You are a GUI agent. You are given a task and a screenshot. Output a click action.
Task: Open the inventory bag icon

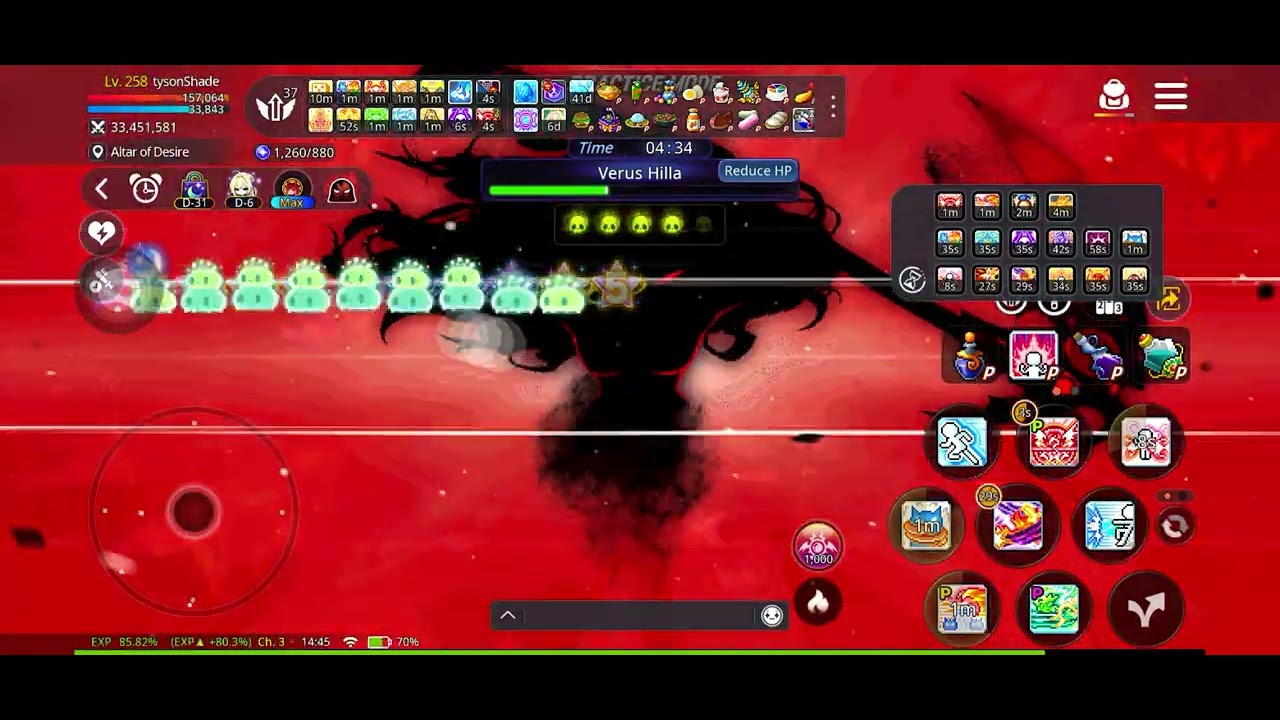coord(1114,97)
